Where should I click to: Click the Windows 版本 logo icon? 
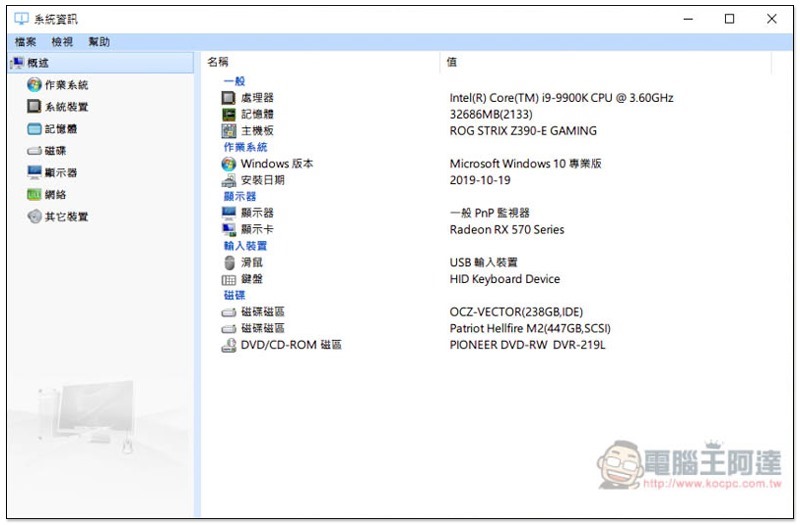click(x=229, y=164)
